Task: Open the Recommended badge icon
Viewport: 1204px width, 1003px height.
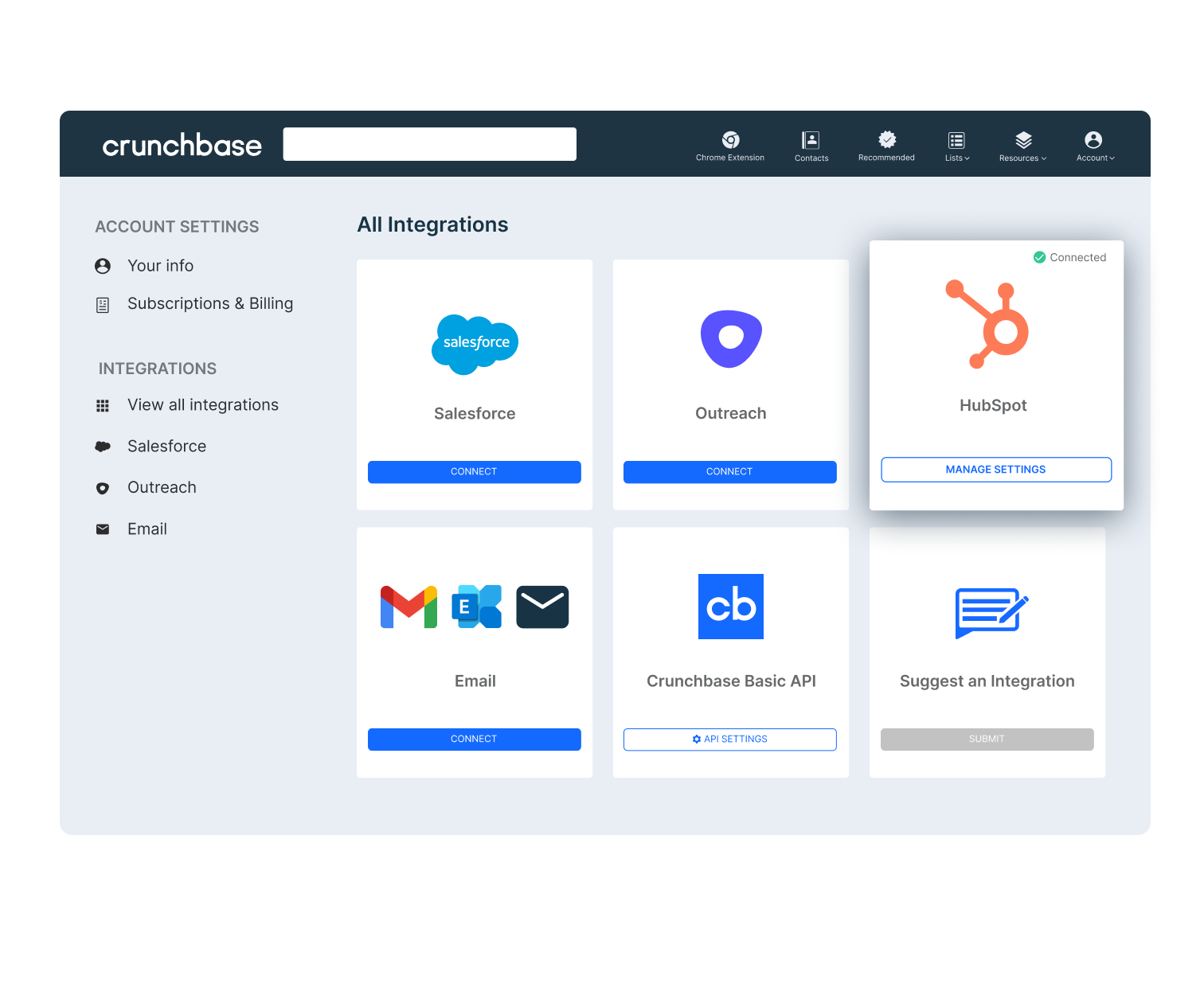Action: pos(887,140)
